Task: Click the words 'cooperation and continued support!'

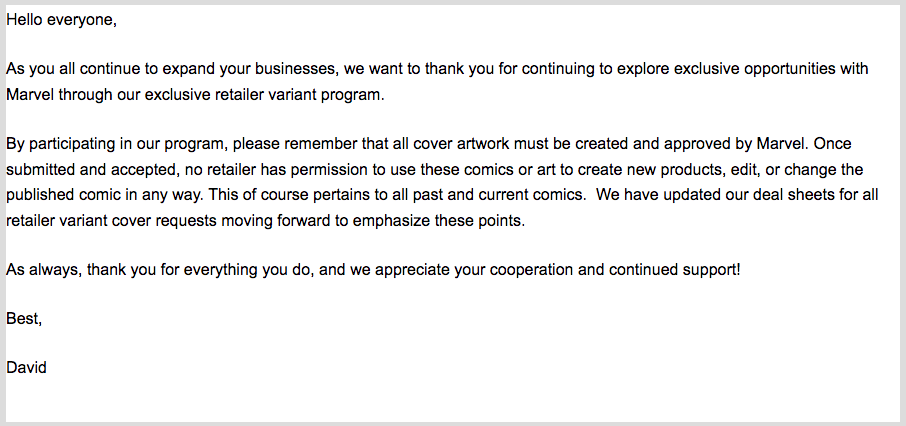Action: coord(615,270)
